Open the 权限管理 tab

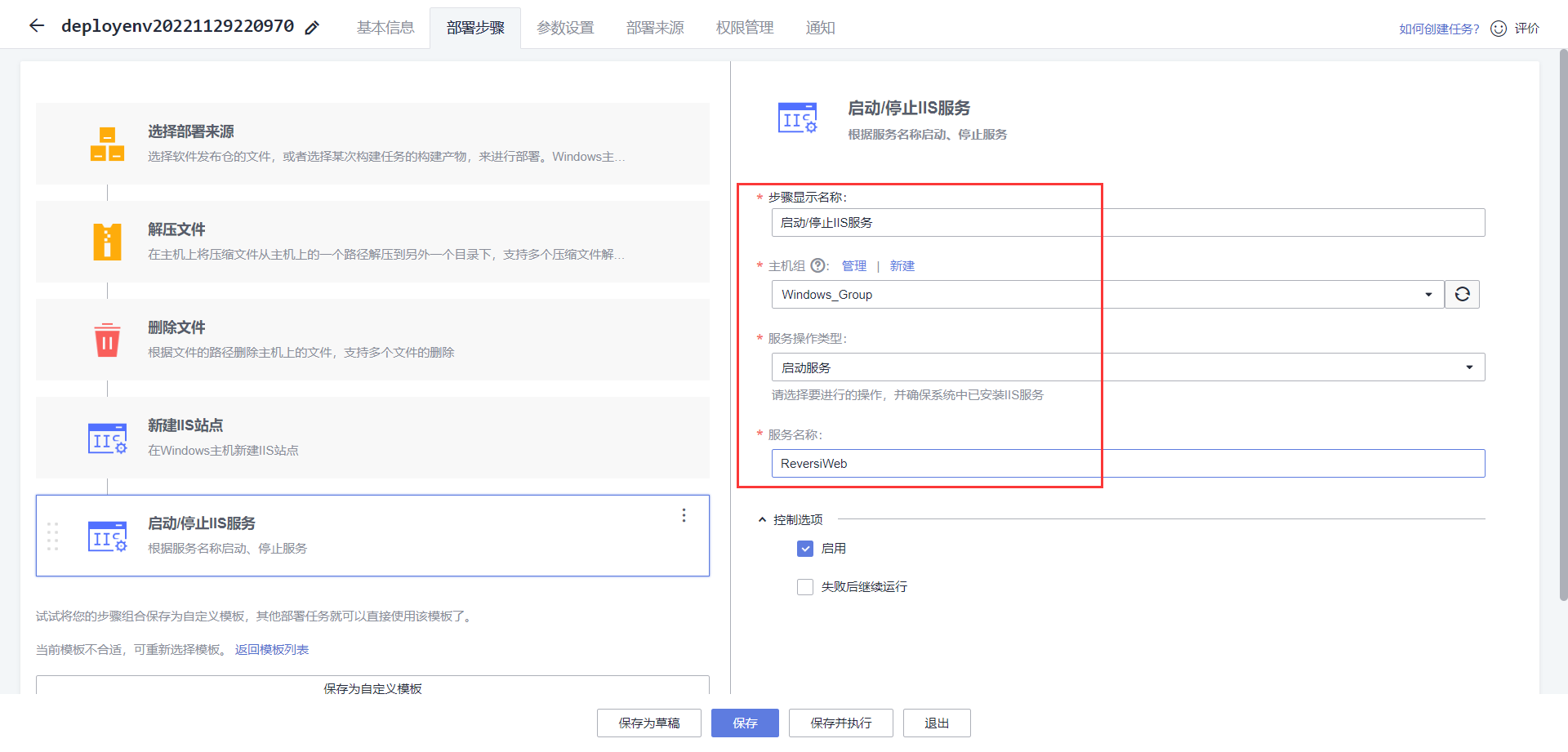744,27
